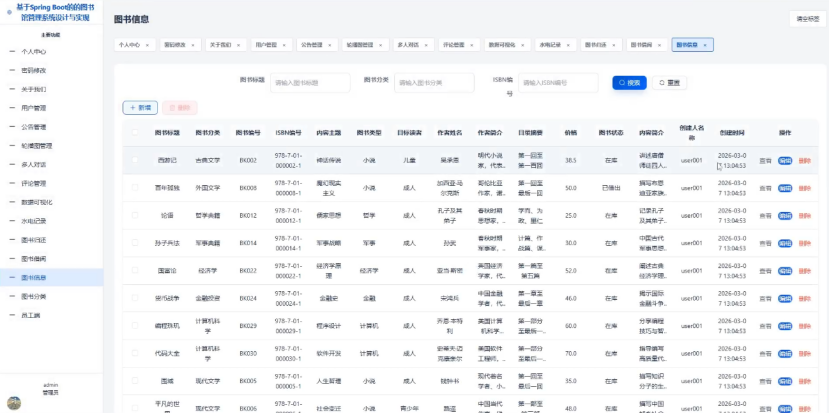Tick the select-all checkbox in table header
The image size is (829, 413).
click(135, 132)
